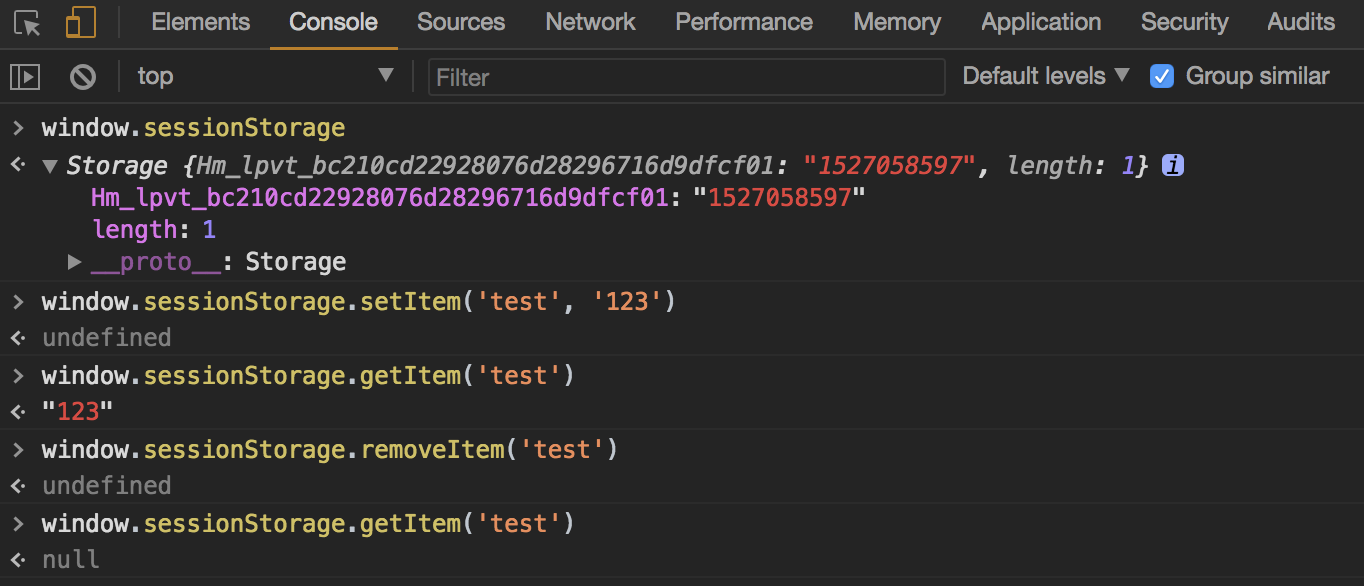Click the console Filter input field
The height and width of the screenshot is (586, 1364).
[x=686, y=77]
